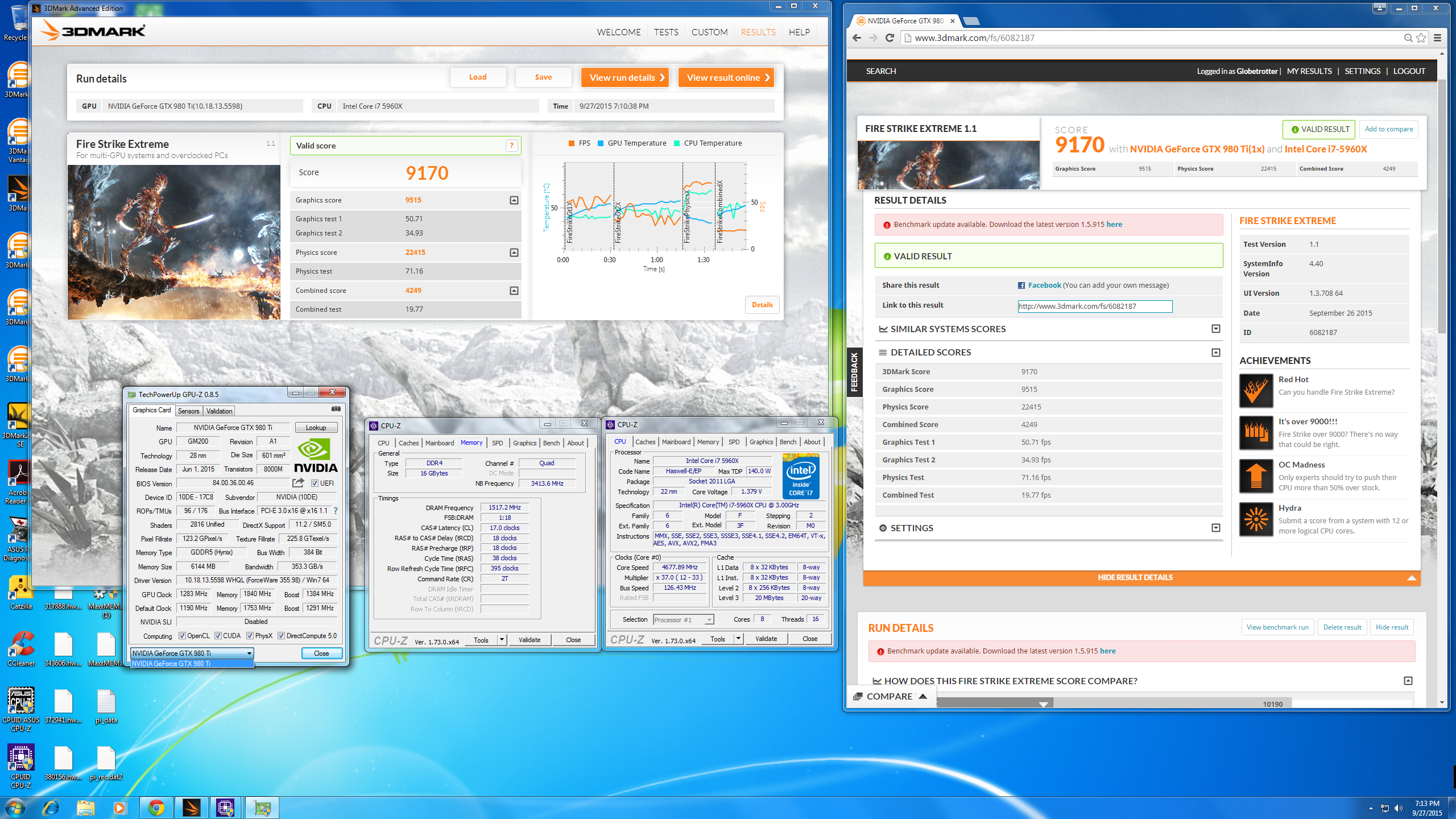Click the It's over 9000 achievement icon

coord(1256,433)
